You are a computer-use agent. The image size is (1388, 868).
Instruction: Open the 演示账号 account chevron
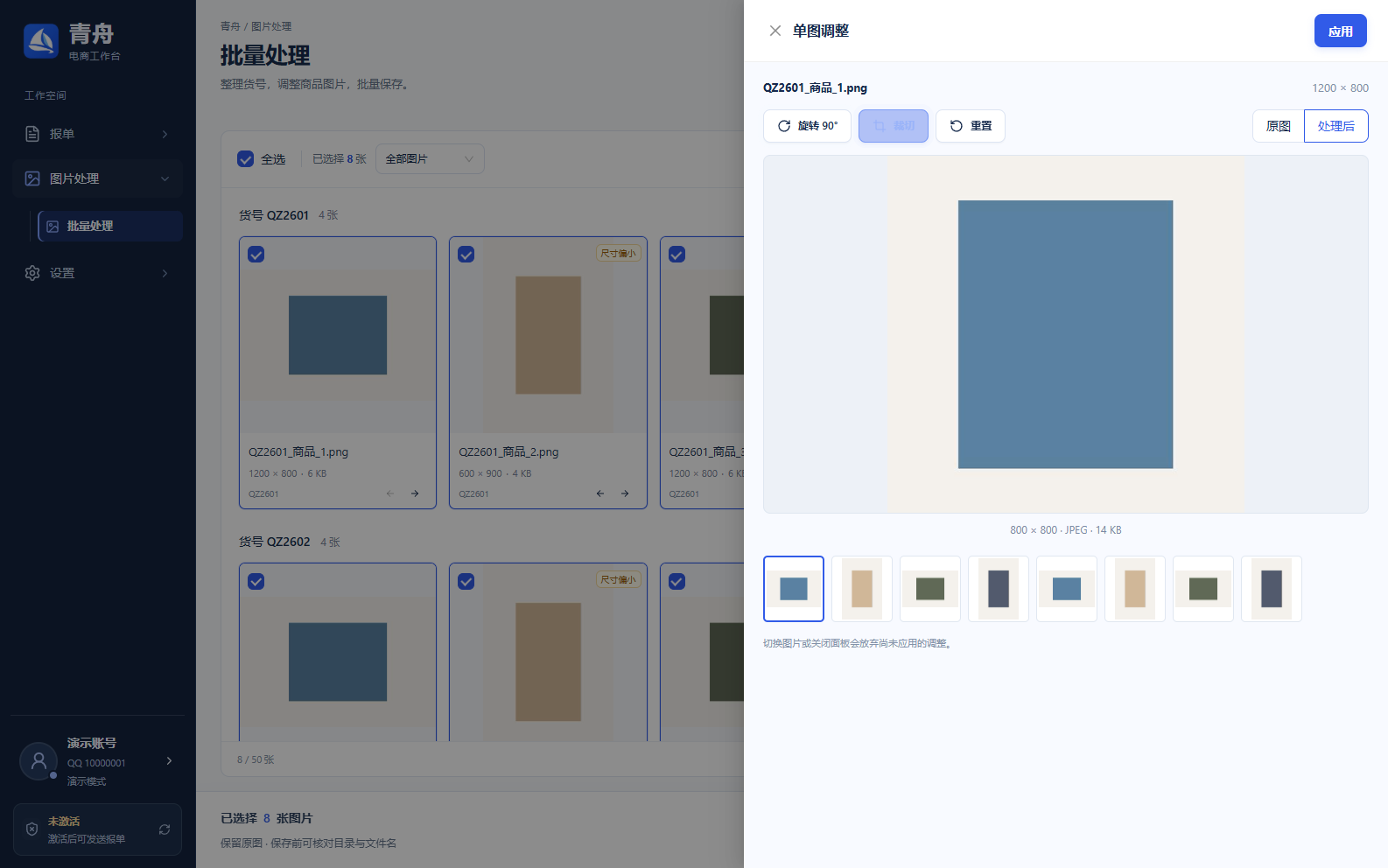click(169, 761)
